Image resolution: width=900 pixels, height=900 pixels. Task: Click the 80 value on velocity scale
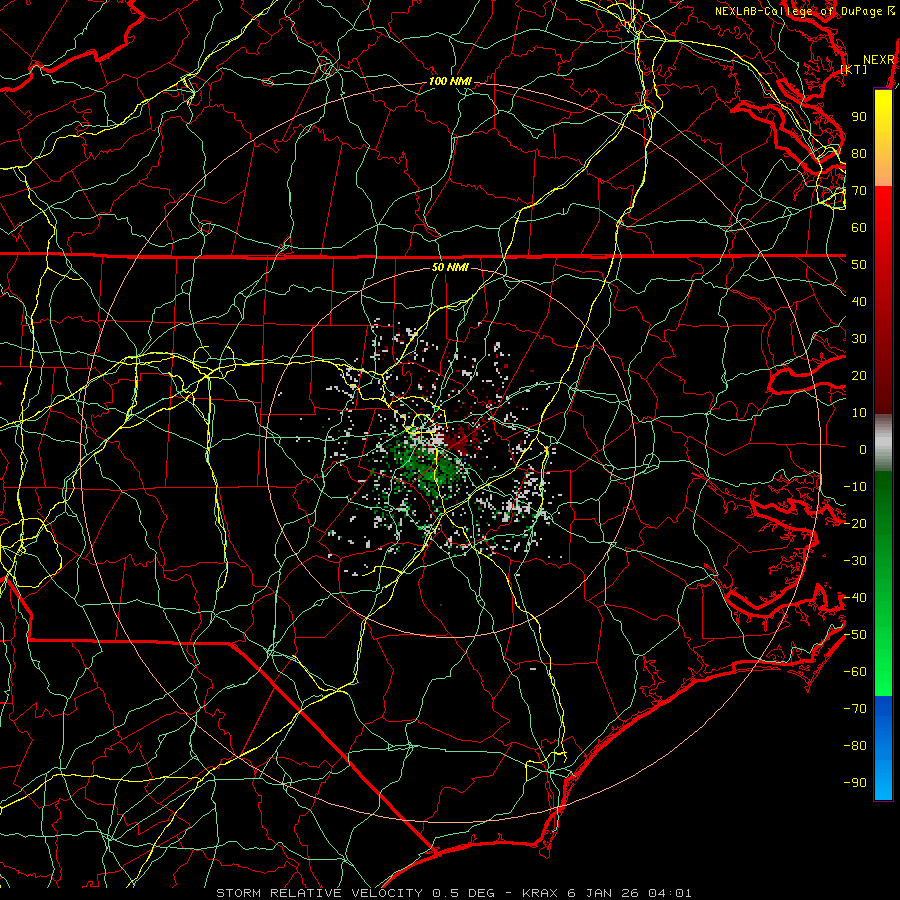[x=859, y=153]
